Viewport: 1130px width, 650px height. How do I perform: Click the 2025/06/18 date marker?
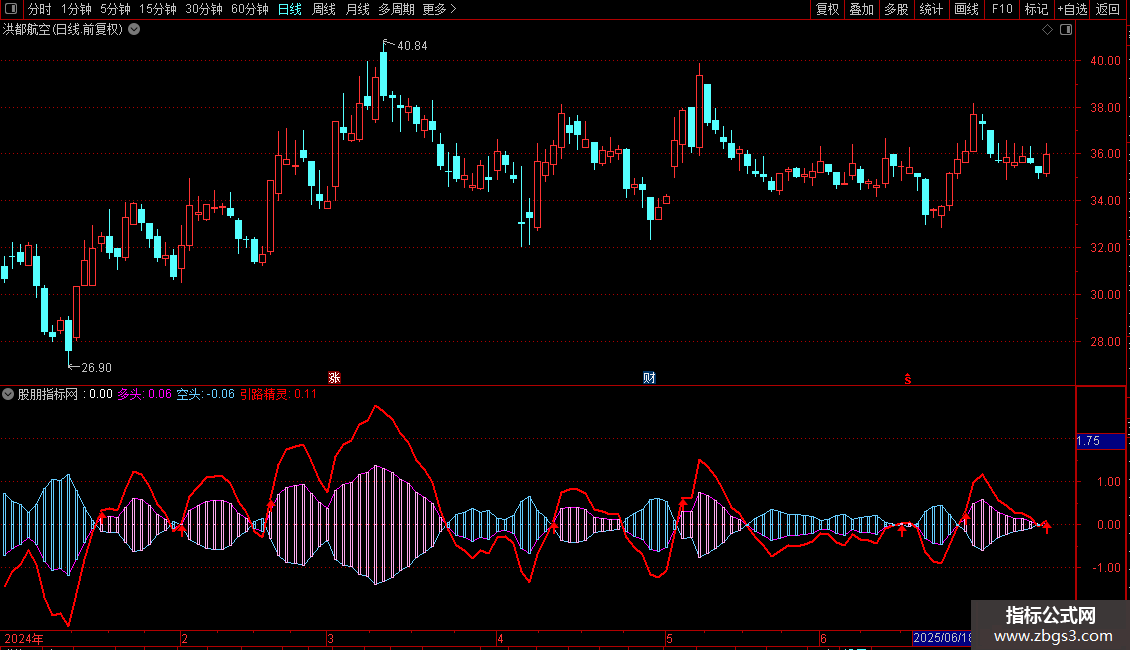(x=942, y=638)
